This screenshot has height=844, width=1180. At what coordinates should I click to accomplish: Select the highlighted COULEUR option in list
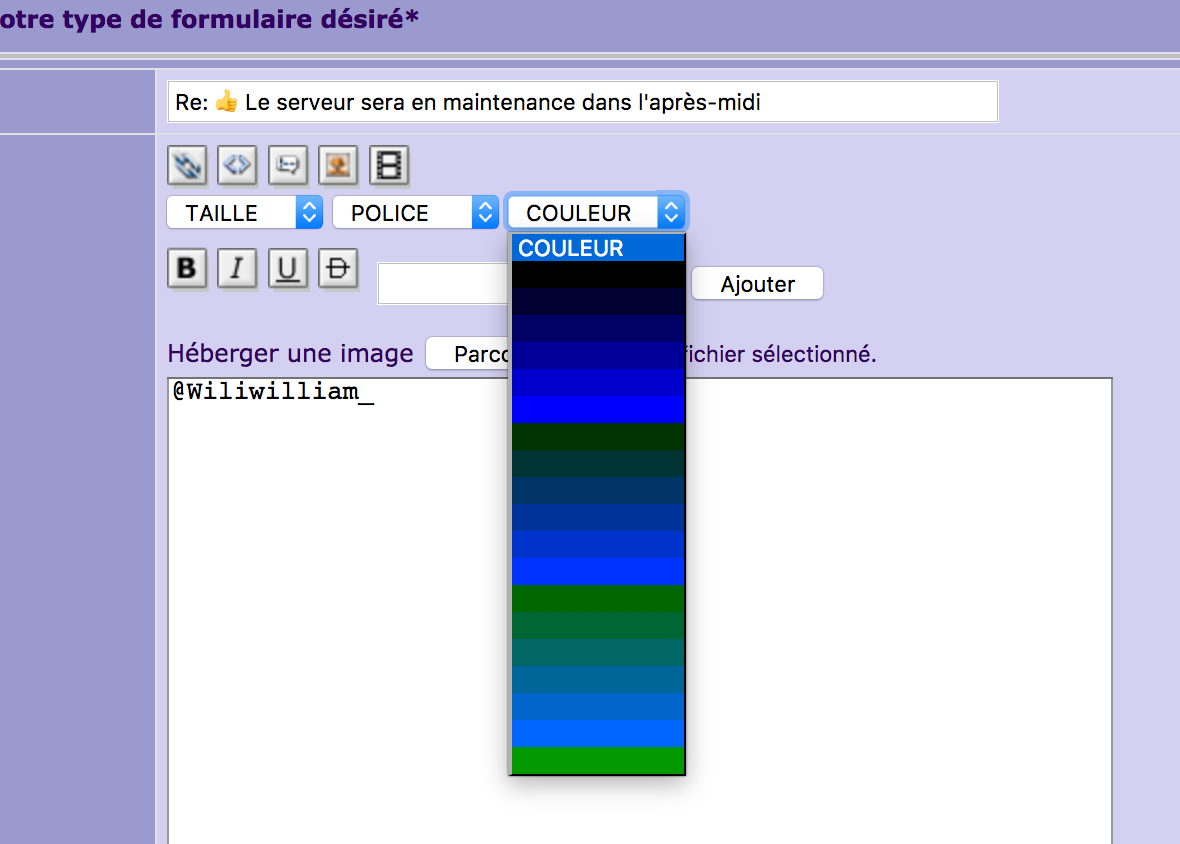(597, 248)
